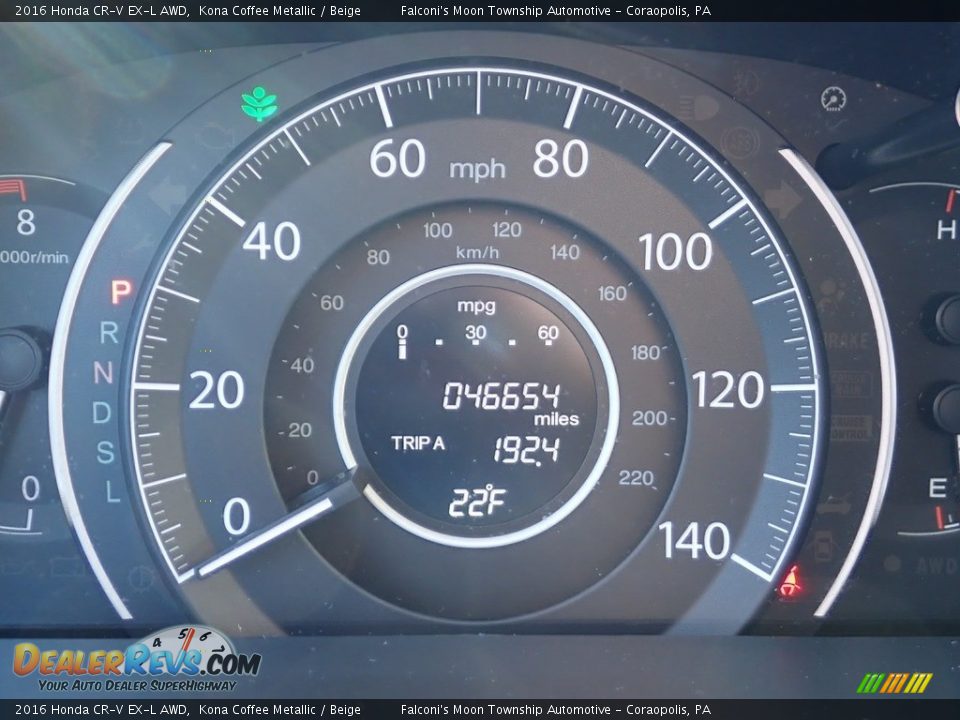Click the cruise control gauge icon

(x=833, y=99)
